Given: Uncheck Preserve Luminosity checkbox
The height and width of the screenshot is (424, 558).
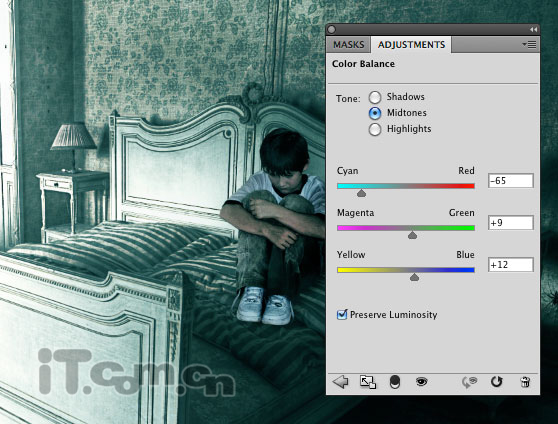Looking at the screenshot, I should [342, 314].
